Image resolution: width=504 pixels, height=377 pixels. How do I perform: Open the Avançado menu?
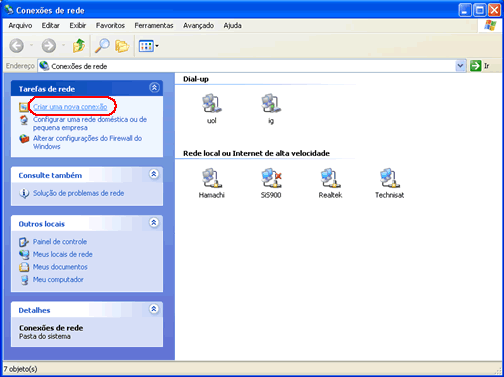[198, 26]
